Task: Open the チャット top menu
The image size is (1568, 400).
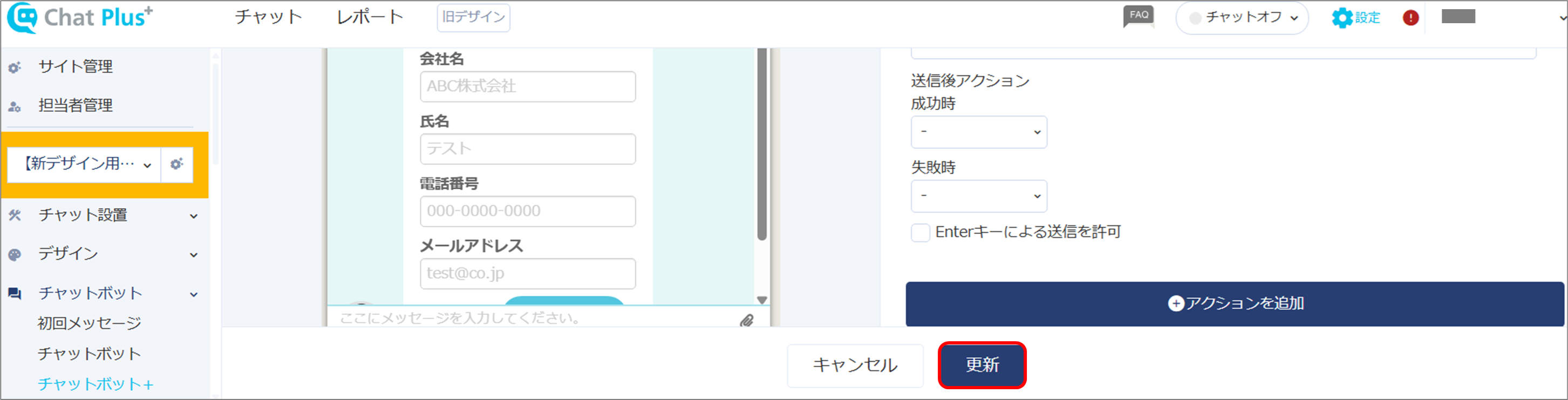Action: pyautogui.click(x=268, y=17)
